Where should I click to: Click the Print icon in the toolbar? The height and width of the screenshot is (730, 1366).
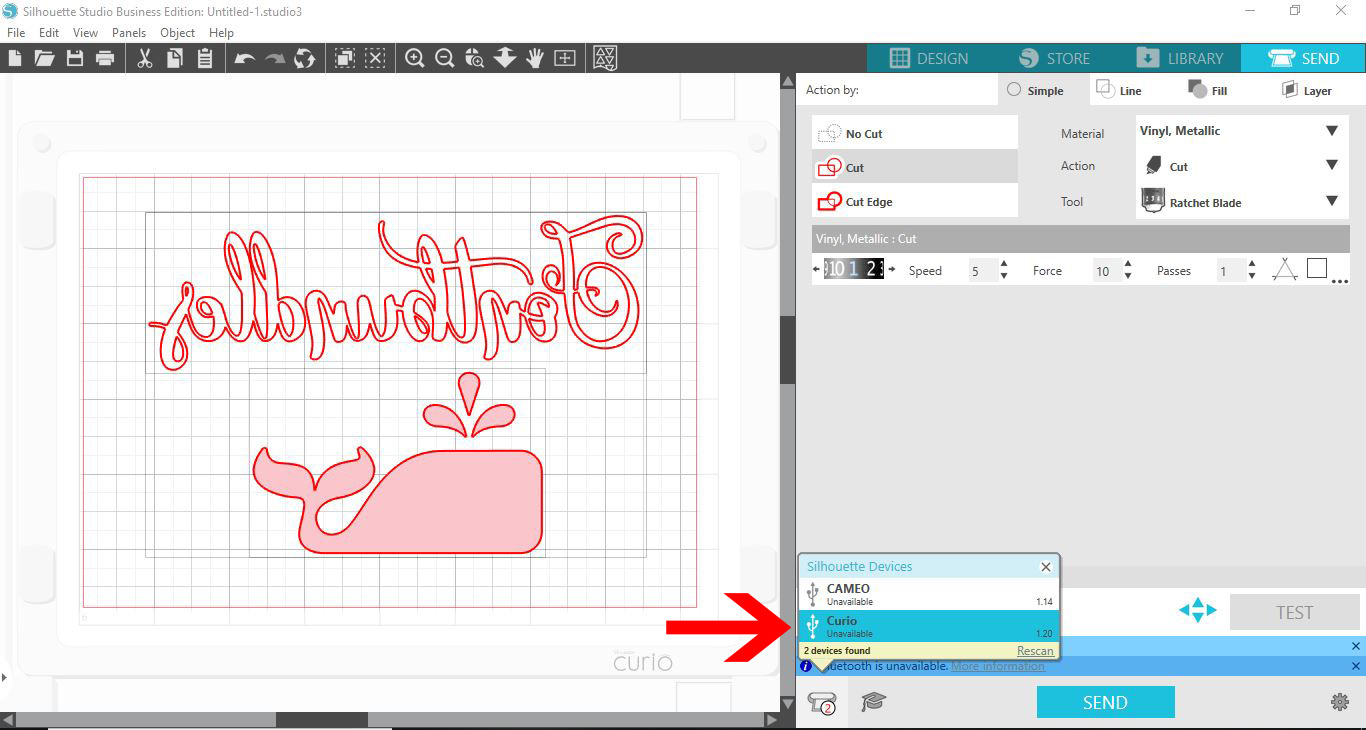click(105, 58)
